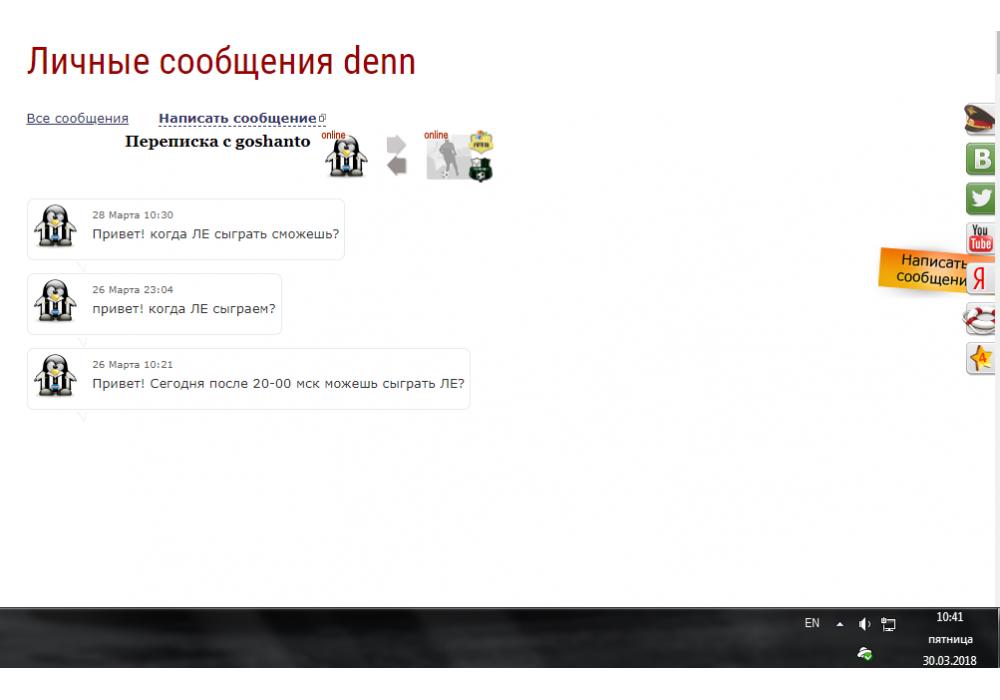Click penguin avatar on 26 Марта 10:21 message
The height and width of the screenshot is (700, 1000).
tap(55, 376)
